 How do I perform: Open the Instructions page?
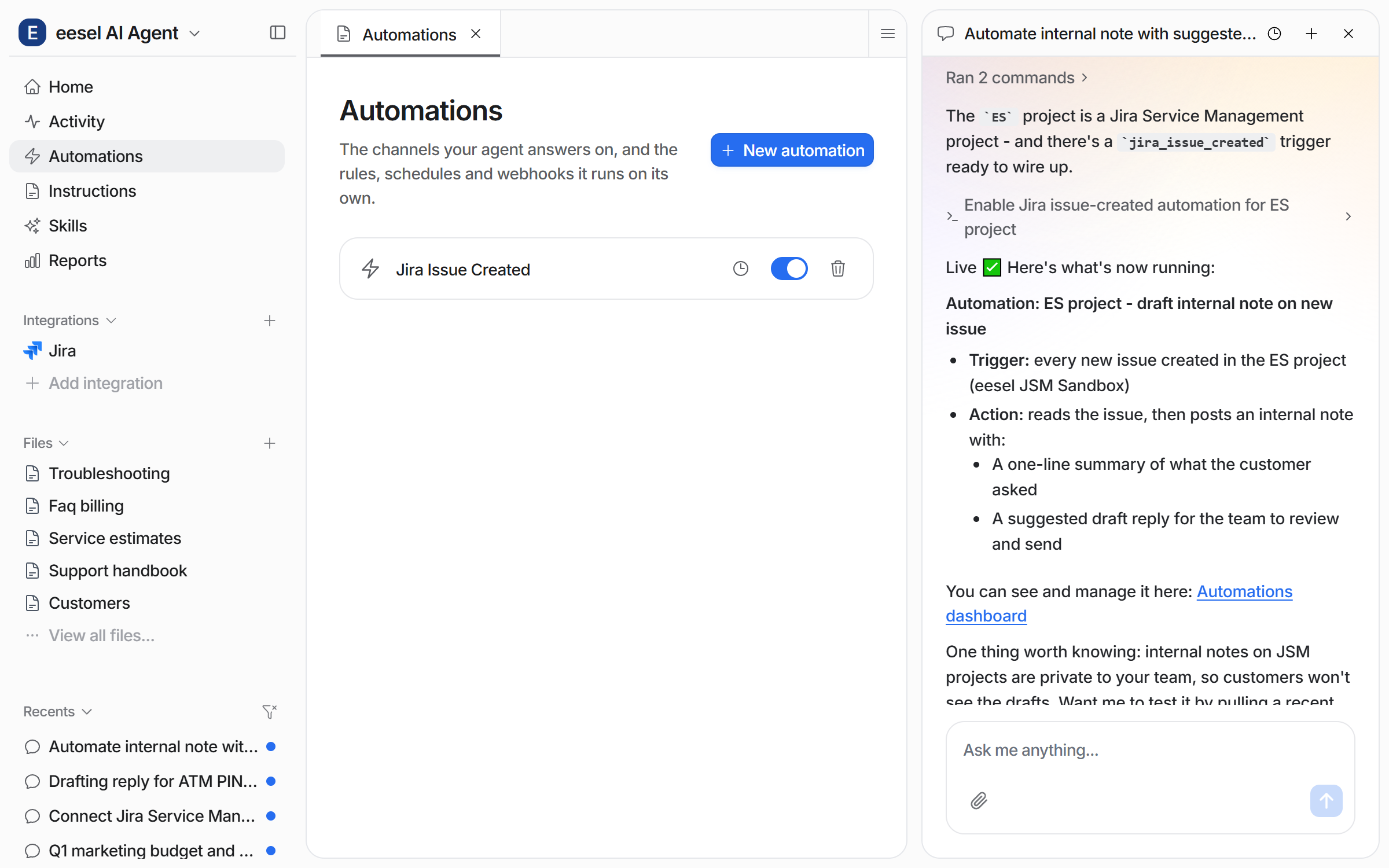click(x=147, y=191)
